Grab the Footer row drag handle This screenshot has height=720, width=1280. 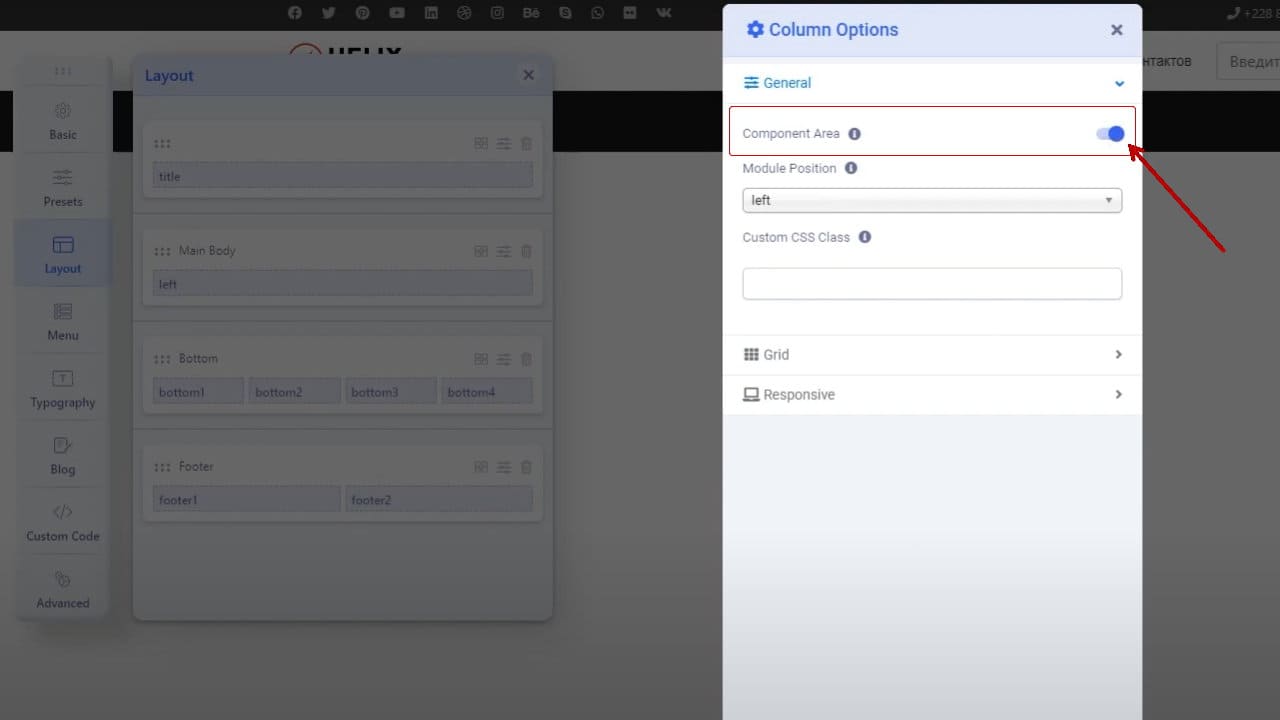[x=162, y=467]
